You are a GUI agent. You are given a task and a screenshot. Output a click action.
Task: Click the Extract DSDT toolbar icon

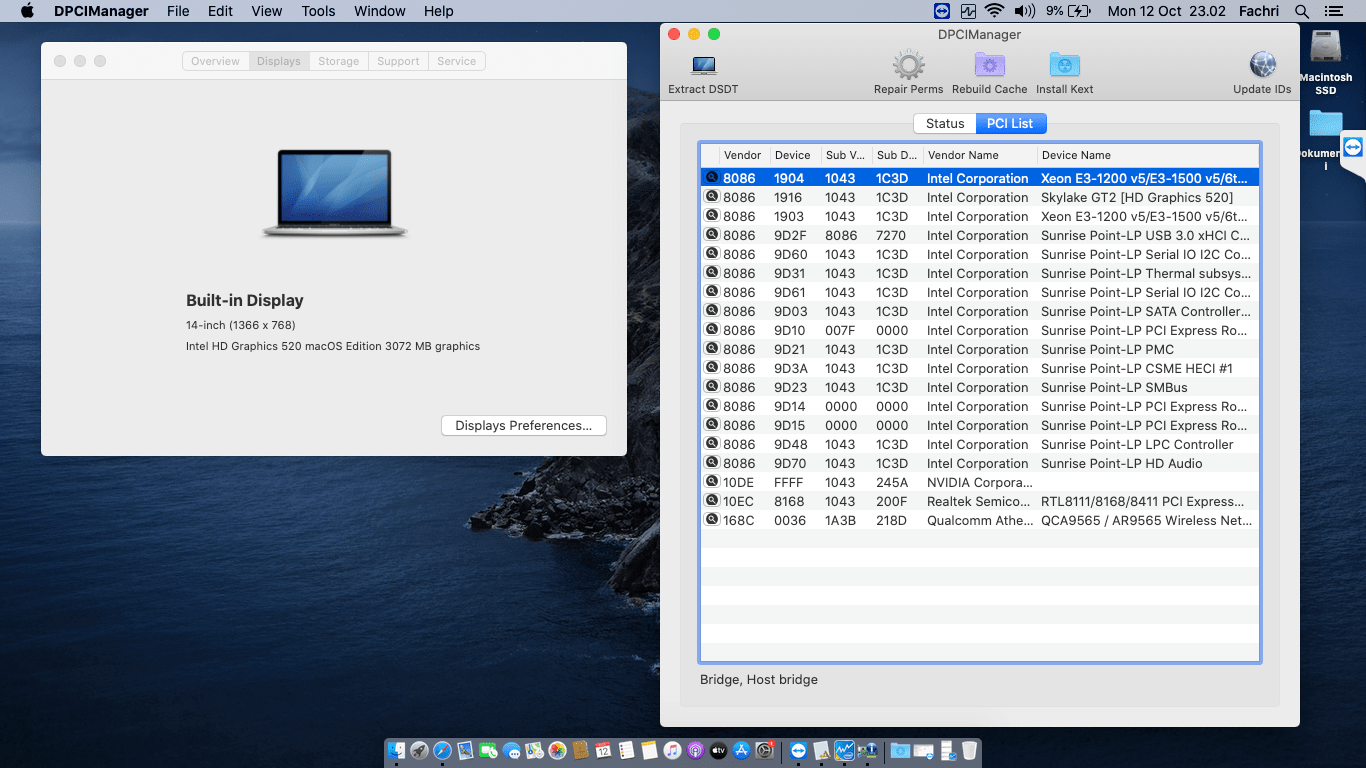[703, 66]
